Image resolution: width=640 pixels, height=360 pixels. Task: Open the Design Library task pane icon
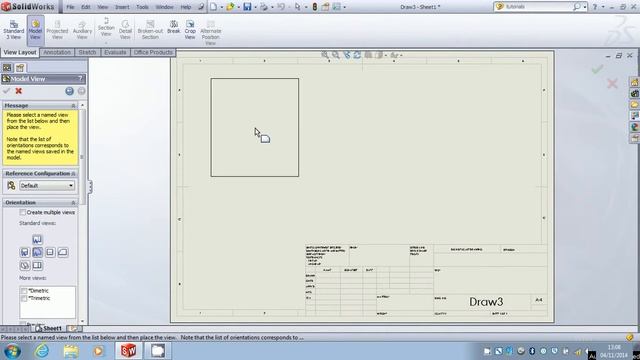tap(634, 93)
